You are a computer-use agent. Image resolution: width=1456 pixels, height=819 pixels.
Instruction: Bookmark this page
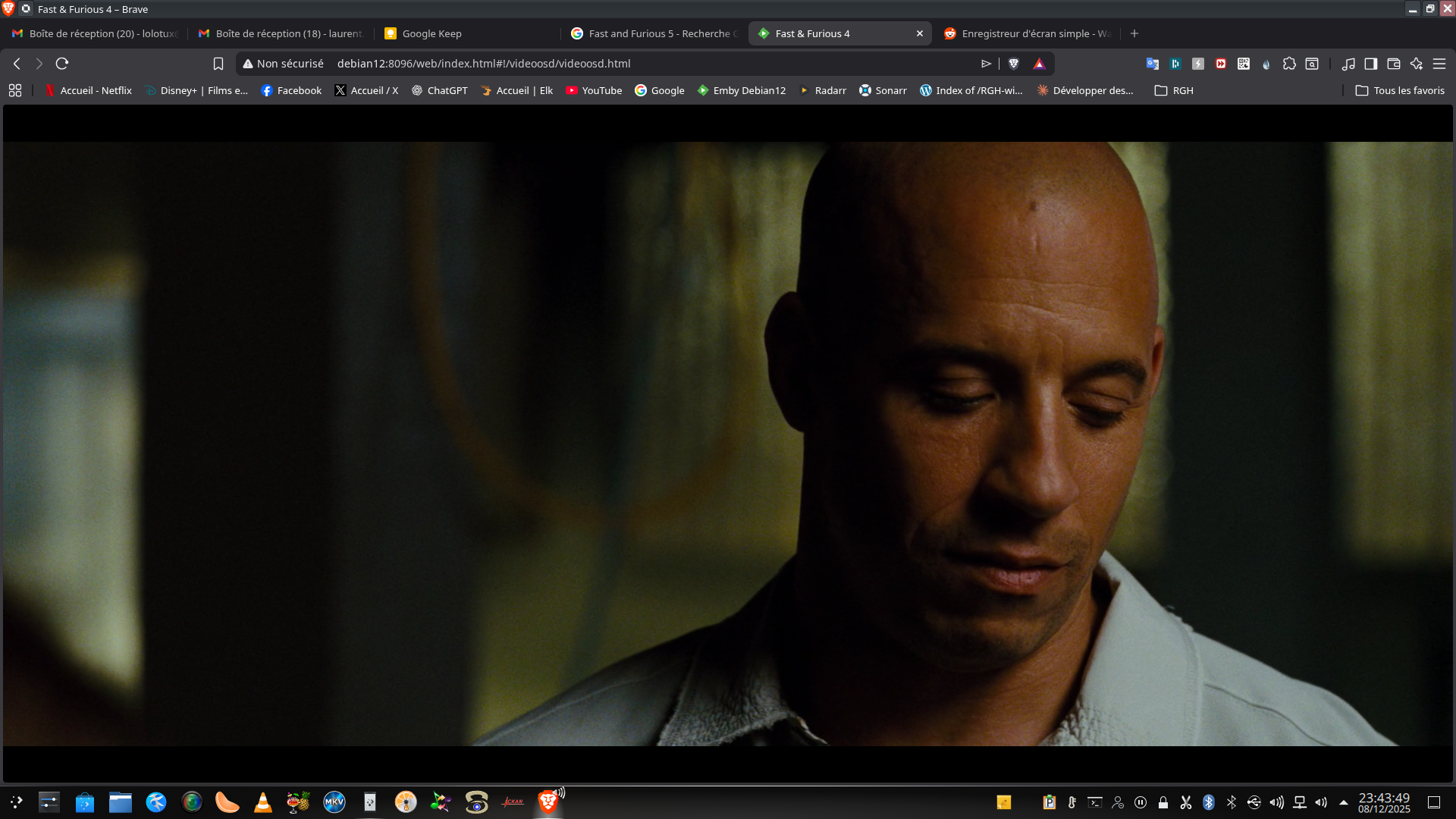click(x=218, y=64)
